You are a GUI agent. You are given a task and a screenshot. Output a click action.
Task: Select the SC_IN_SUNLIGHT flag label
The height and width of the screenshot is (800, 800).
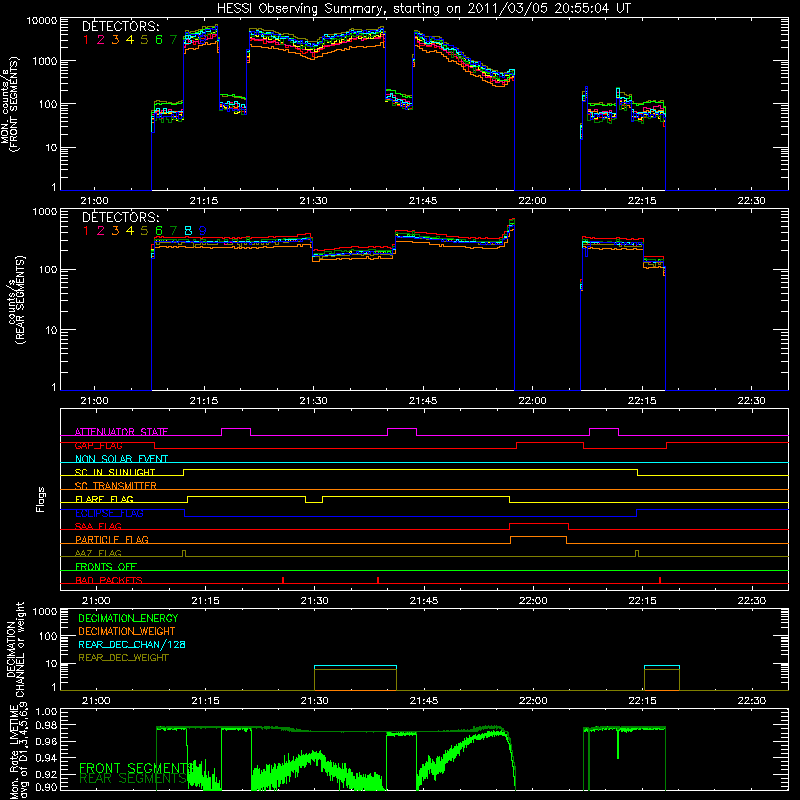pos(115,472)
